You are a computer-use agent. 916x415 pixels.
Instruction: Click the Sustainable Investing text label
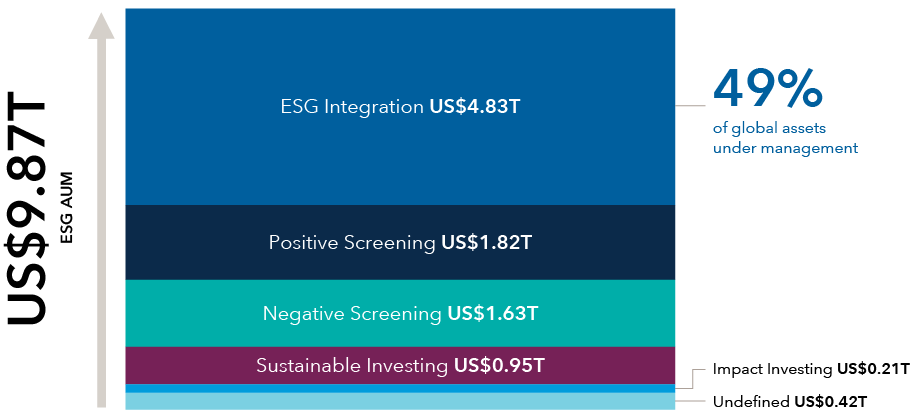point(352,366)
